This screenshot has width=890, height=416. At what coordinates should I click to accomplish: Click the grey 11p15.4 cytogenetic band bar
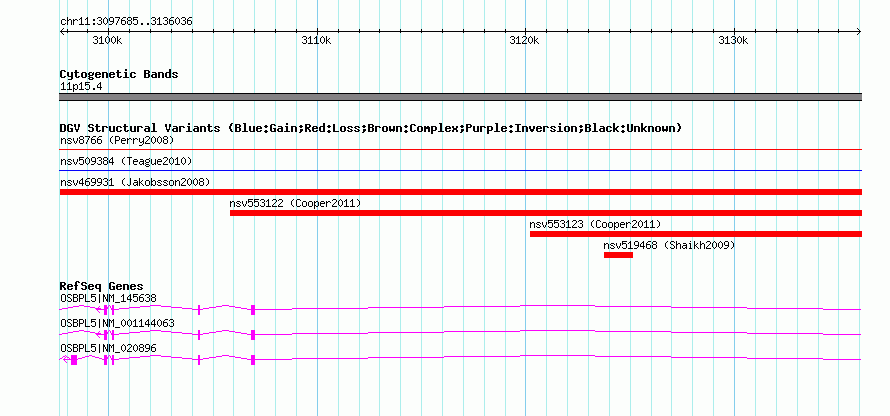coord(460,97)
